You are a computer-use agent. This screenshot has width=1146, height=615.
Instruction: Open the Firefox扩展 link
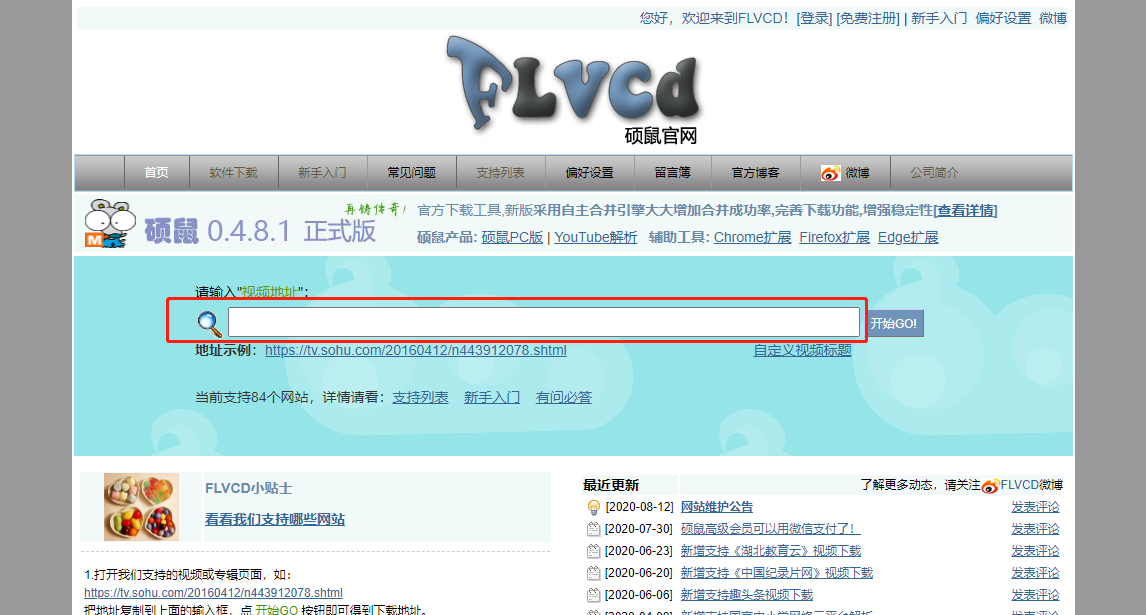pyautogui.click(x=835, y=238)
